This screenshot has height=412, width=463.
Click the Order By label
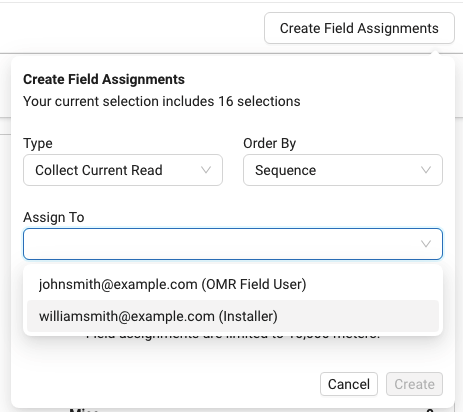click(x=269, y=143)
